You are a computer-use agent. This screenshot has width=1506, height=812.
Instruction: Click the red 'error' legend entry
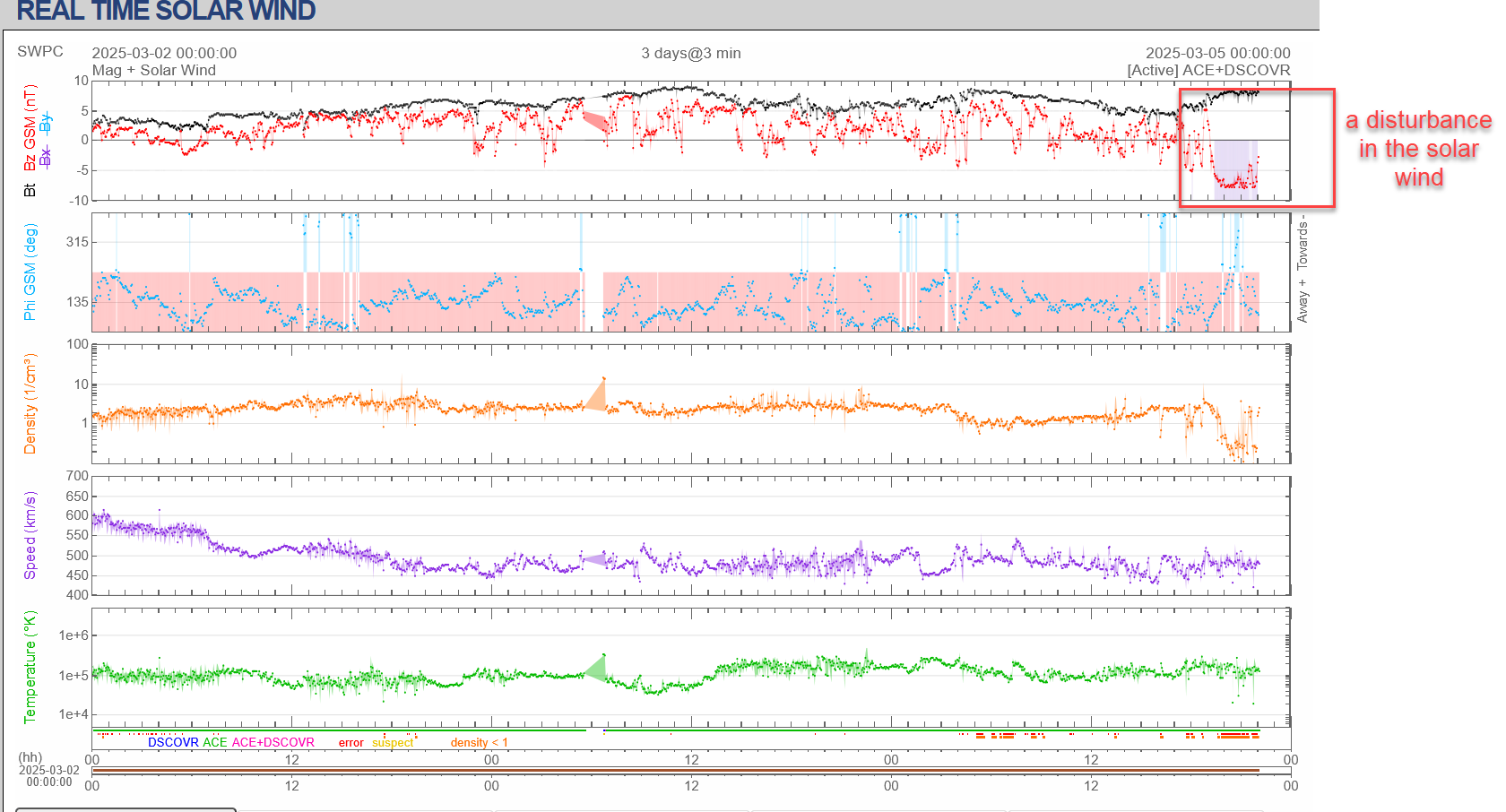(351, 742)
